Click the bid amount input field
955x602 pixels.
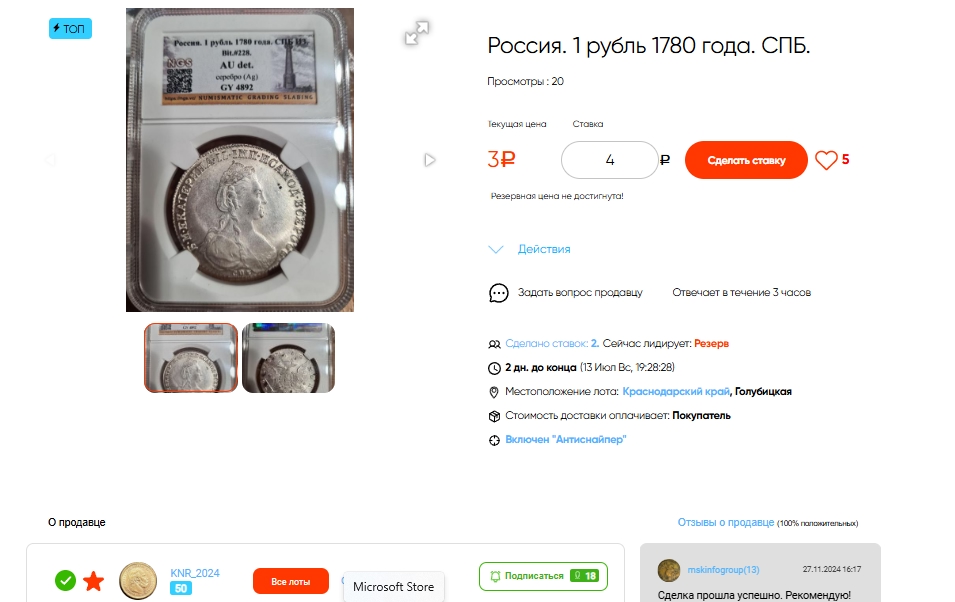[x=610, y=160]
